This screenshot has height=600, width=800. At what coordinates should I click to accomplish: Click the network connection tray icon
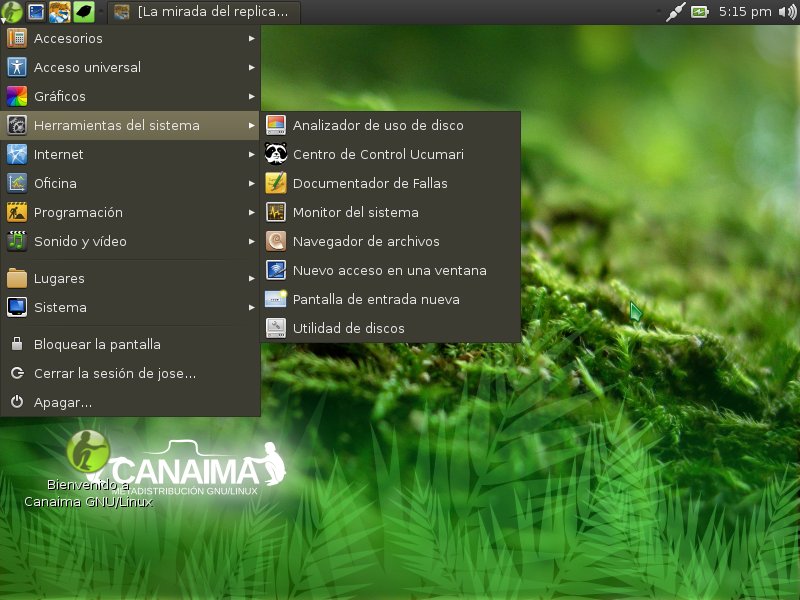pyautogui.click(x=675, y=12)
